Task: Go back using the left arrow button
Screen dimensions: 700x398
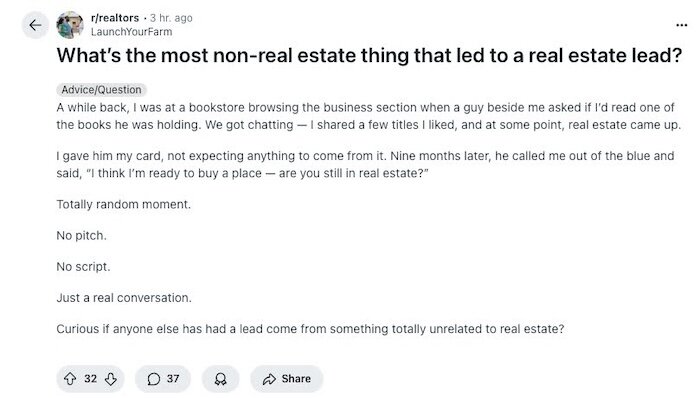Action: tap(35, 25)
